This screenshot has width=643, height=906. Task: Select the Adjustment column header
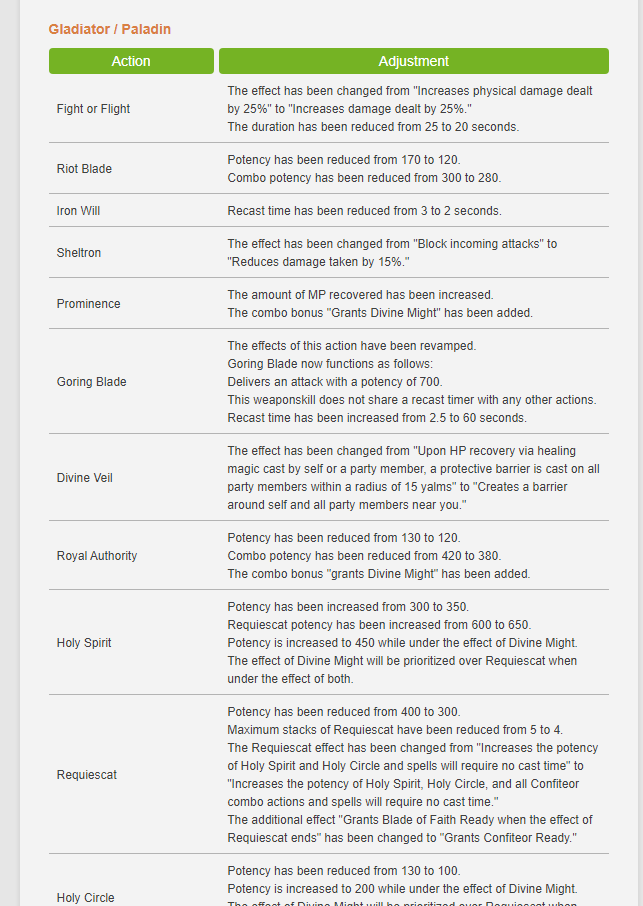pyautogui.click(x=414, y=61)
